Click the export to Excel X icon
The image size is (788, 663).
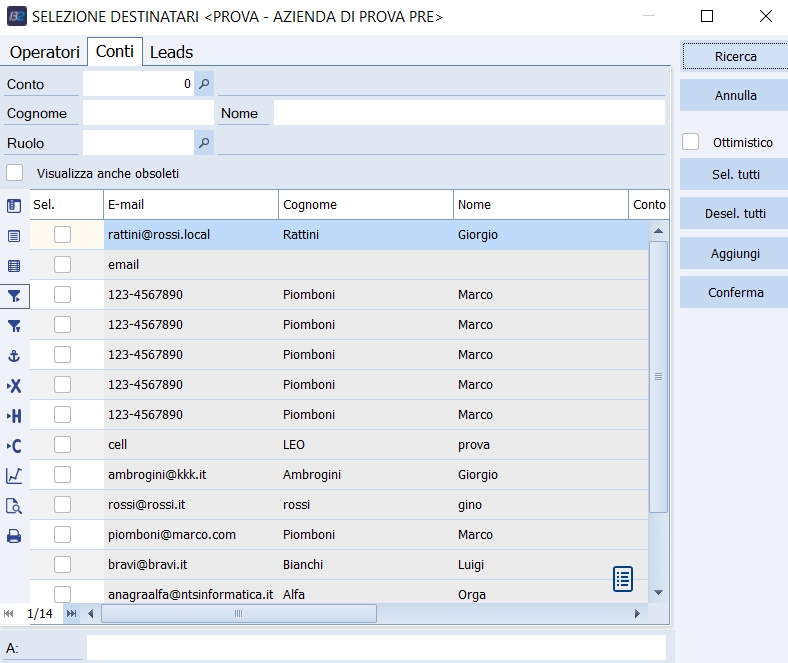(x=14, y=386)
